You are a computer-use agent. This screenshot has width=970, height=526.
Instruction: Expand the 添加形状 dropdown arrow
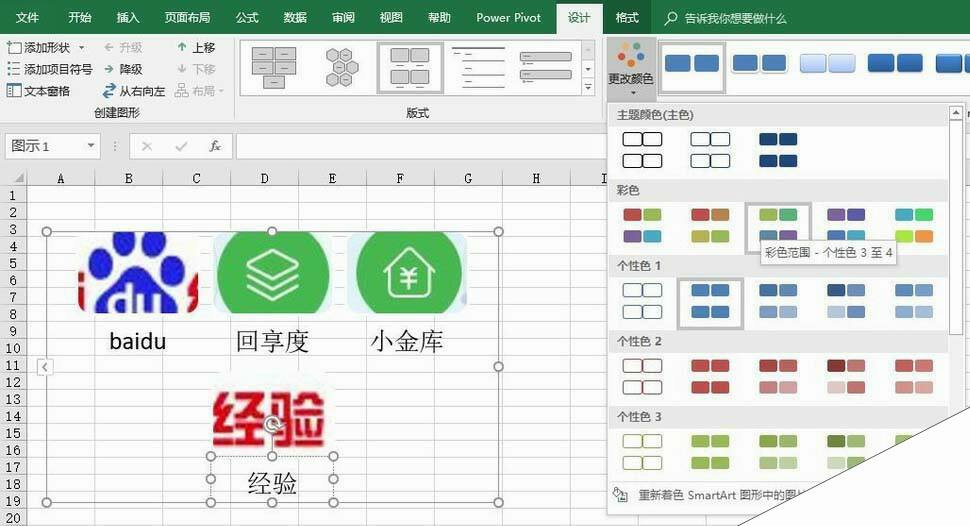coord(82,48)
